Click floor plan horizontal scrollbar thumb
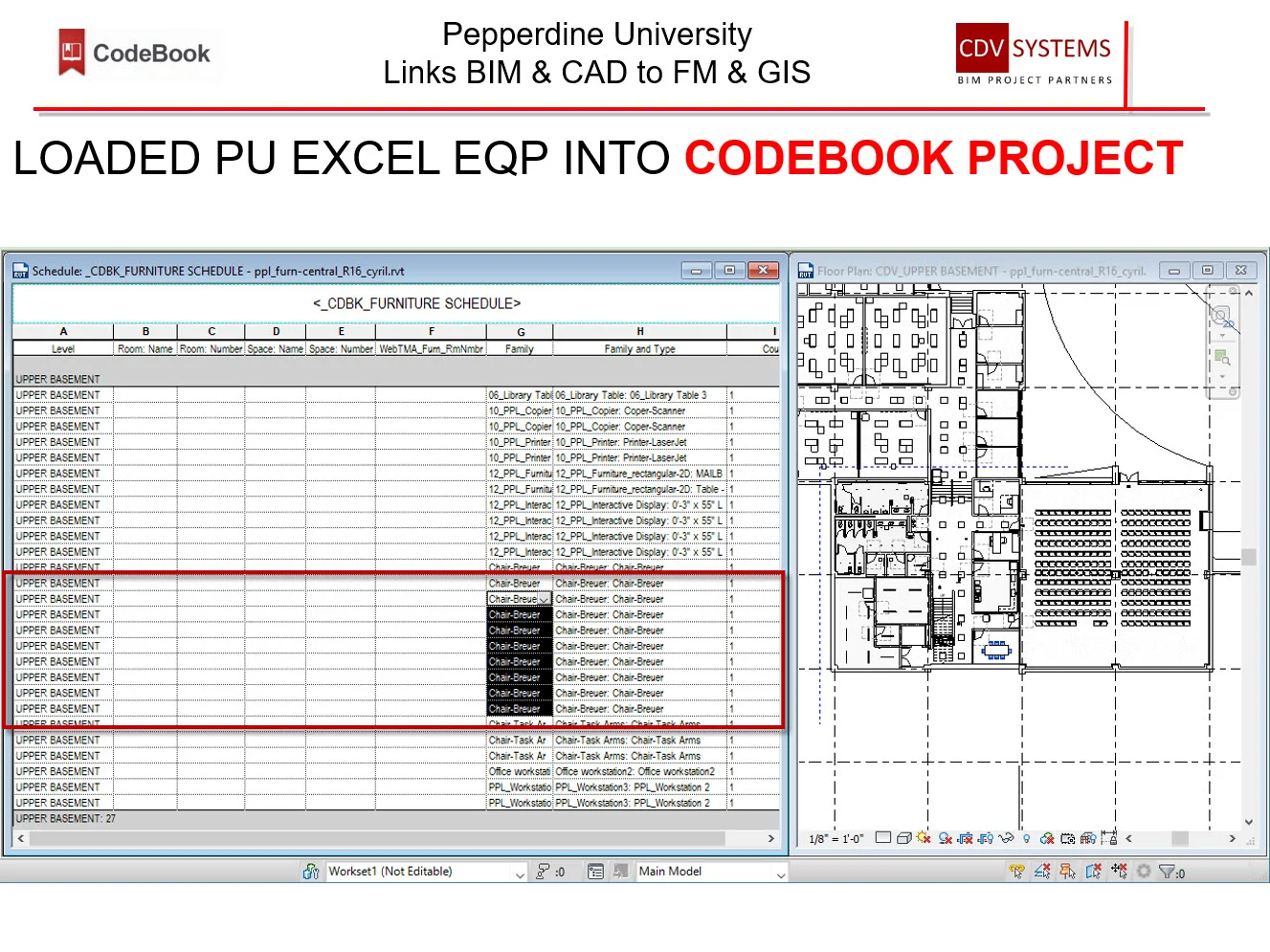Viewport: 1270px width, 952px height. (1180, 838)
